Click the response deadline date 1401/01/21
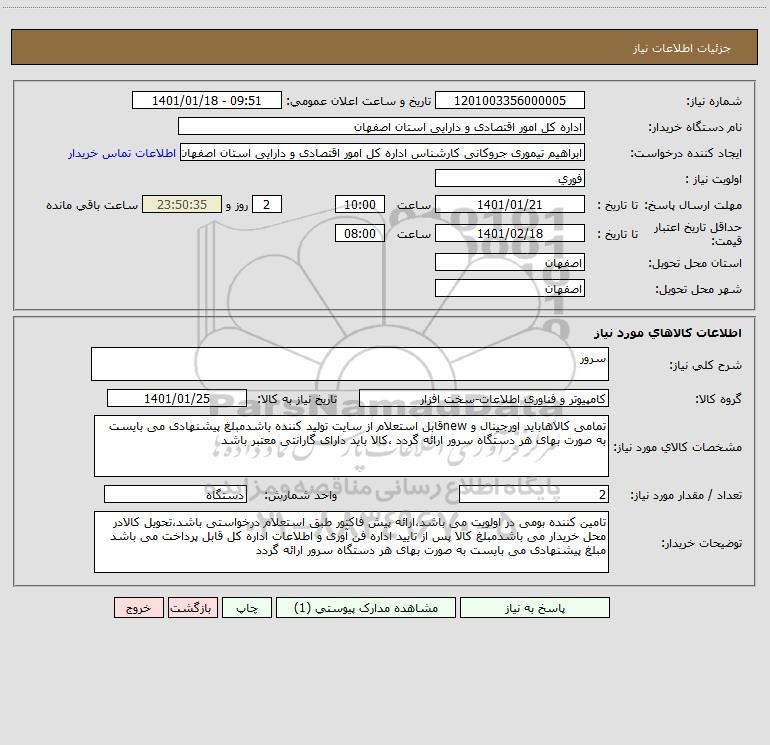The width and height of the screenshot is (770, 745). click(x=510, y=204)
